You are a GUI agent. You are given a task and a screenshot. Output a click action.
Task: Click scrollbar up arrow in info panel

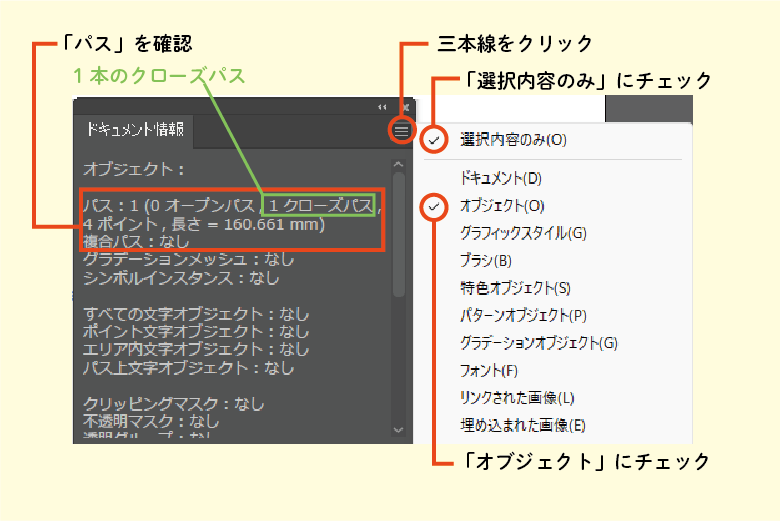(398, 164)
